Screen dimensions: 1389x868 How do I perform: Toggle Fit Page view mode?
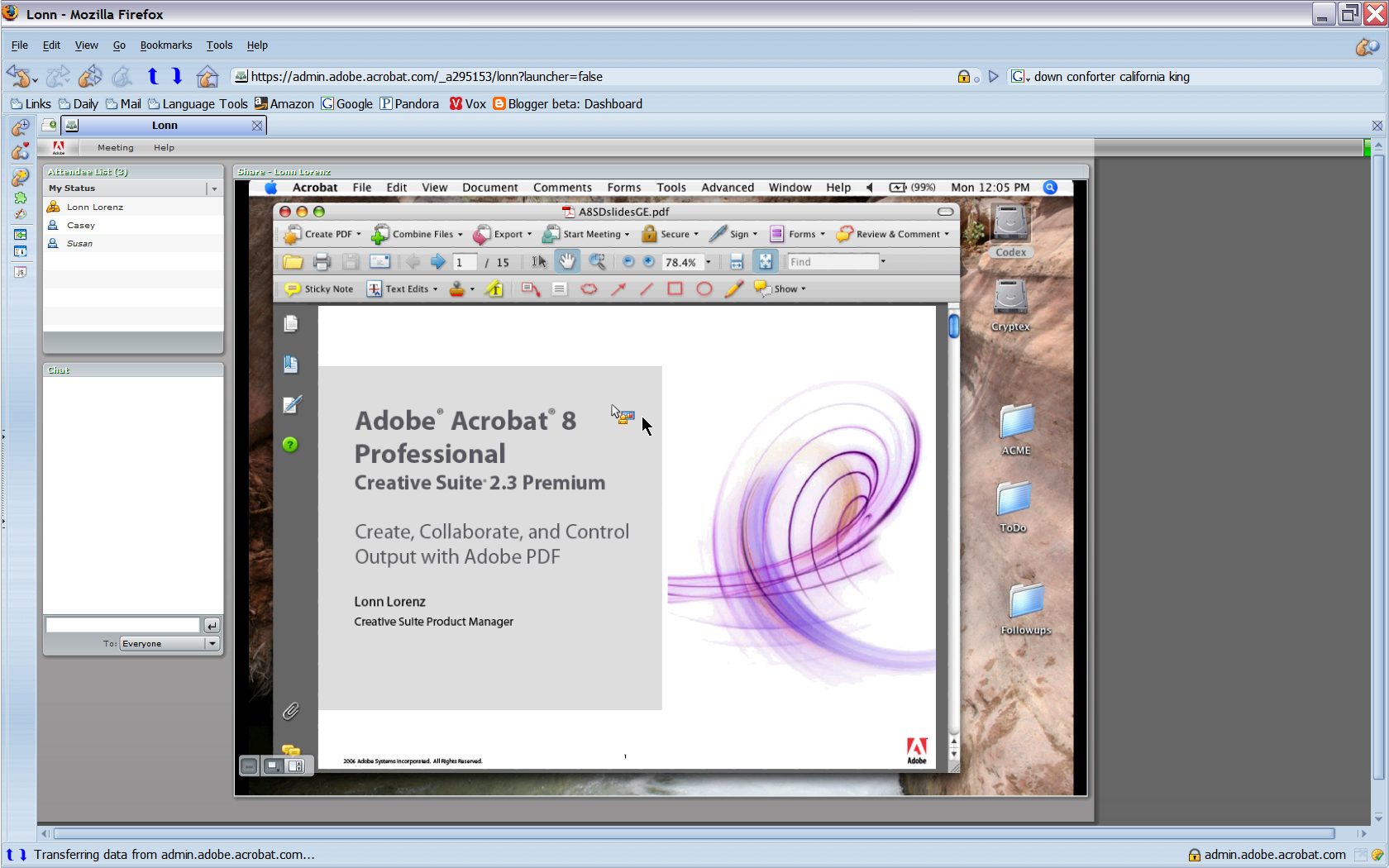[765, 261]
